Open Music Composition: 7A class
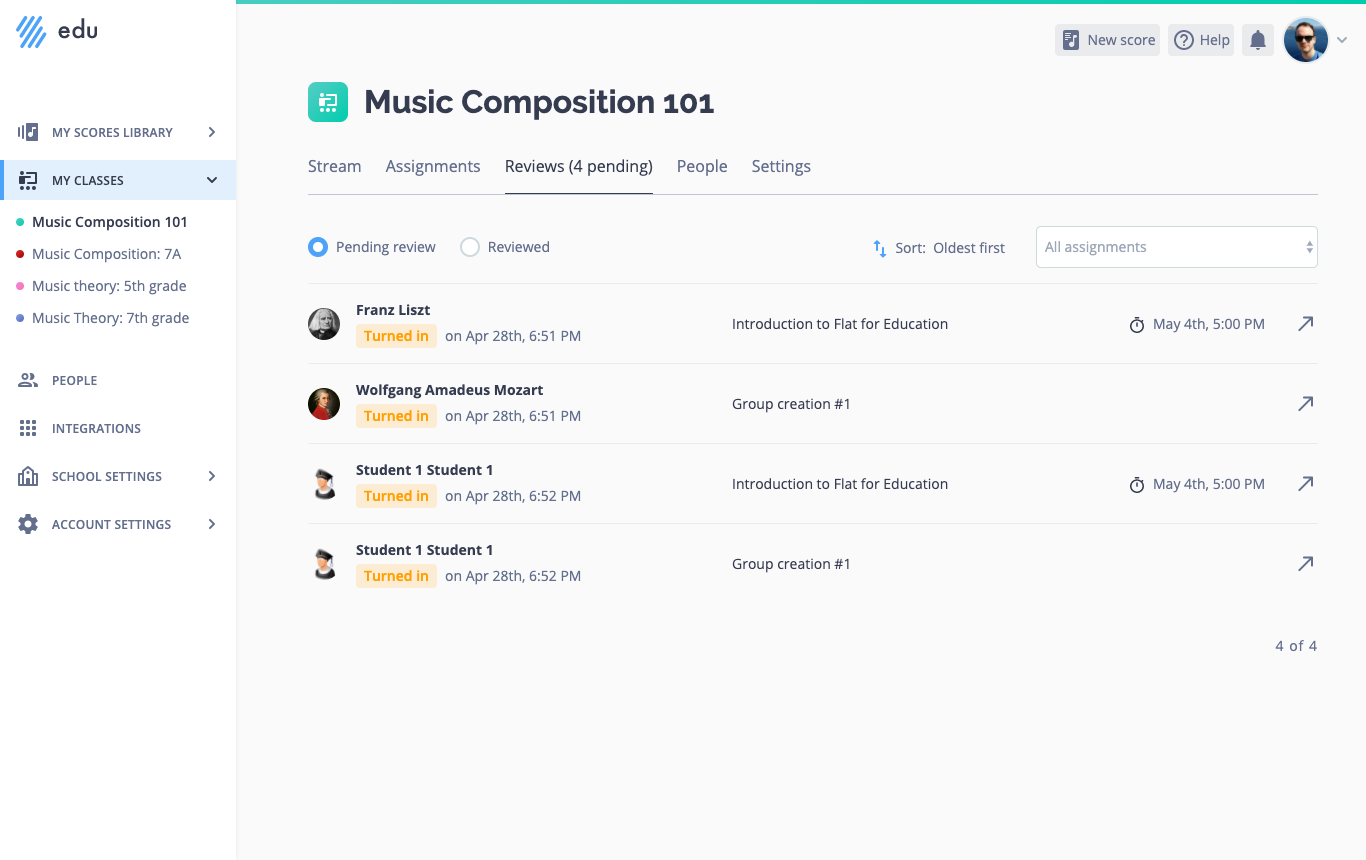This screenshot has height=860, width=1366. point(107,254)
